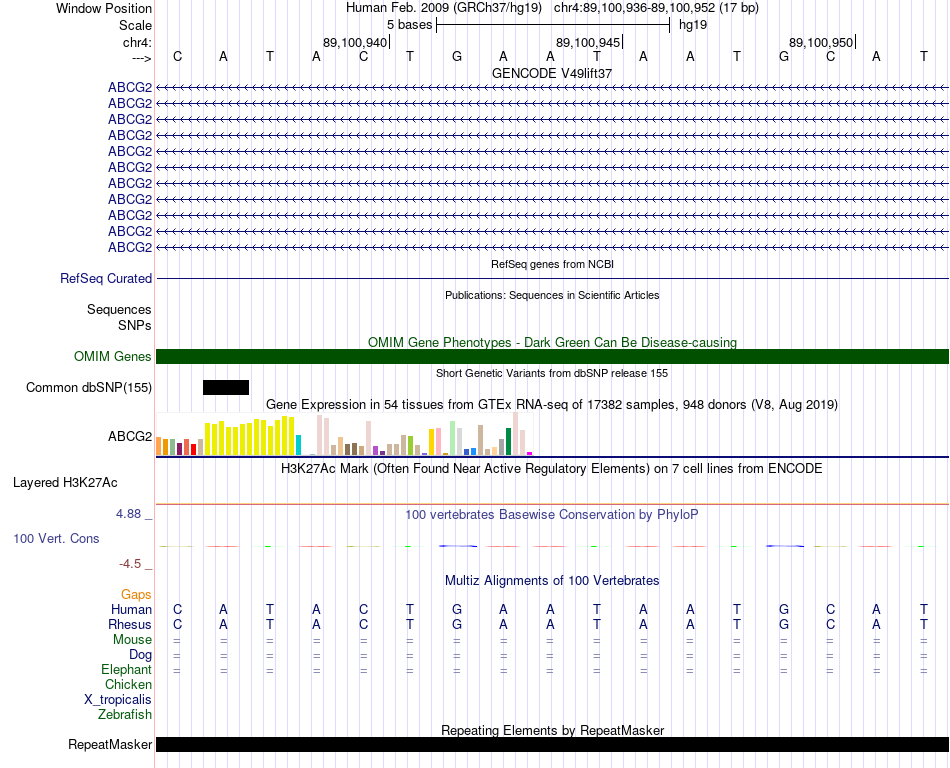This screenshot has height=768, width=950.
Task: Click the cyan bar in GTEx expression chart
Action: click(298, 445)
